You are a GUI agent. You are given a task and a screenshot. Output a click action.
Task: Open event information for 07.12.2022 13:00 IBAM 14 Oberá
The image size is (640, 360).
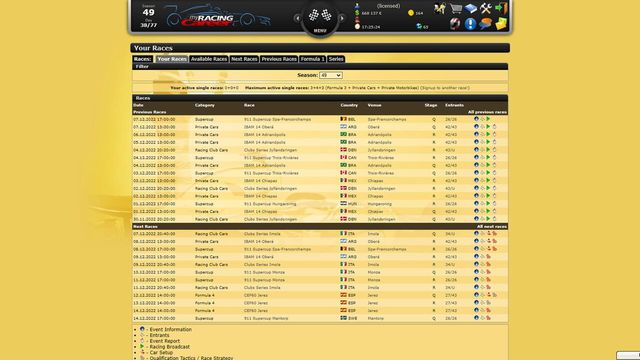(476, 127)
